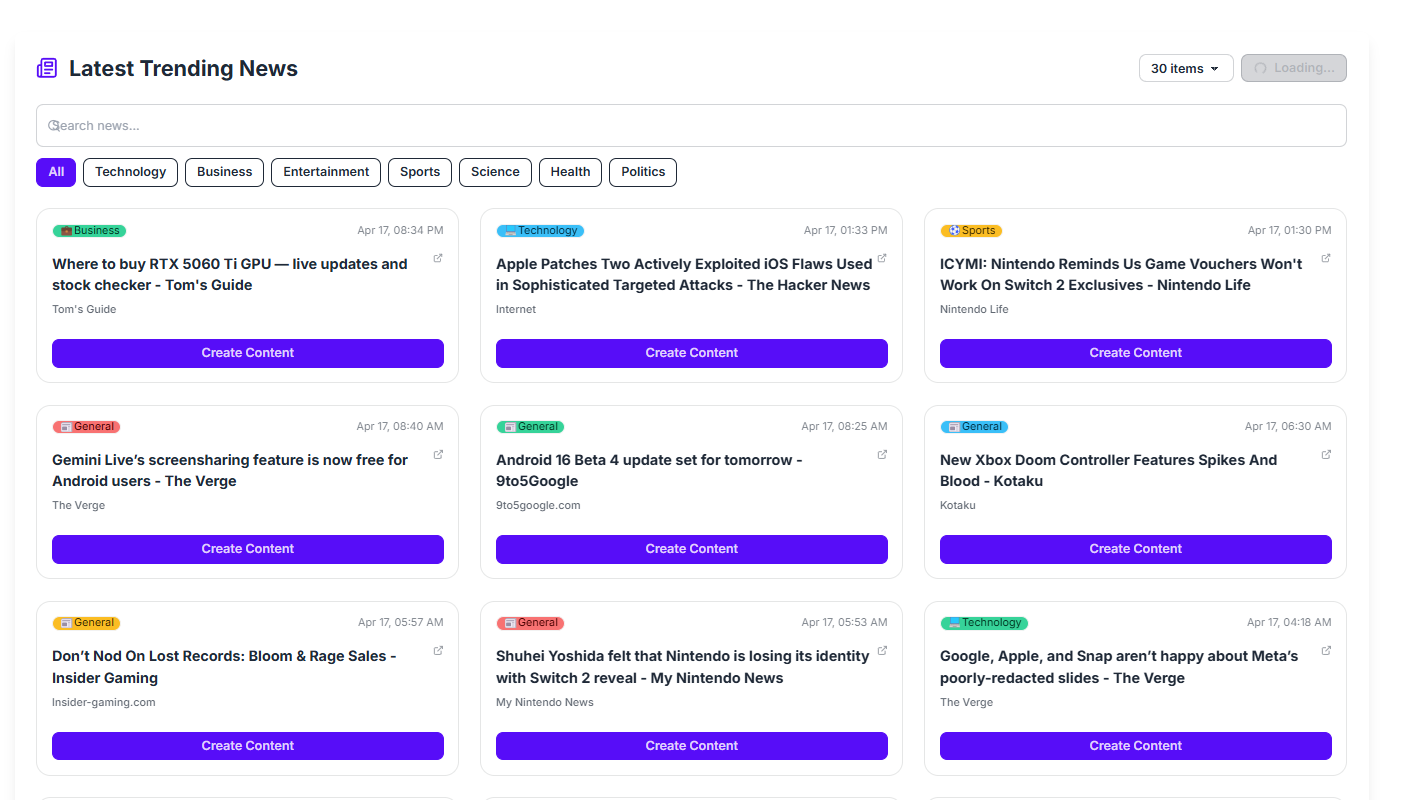Click headline 'New Xbox Doom Controller Features Spikes'
1406x800 pixels.
click(1108, 471)
